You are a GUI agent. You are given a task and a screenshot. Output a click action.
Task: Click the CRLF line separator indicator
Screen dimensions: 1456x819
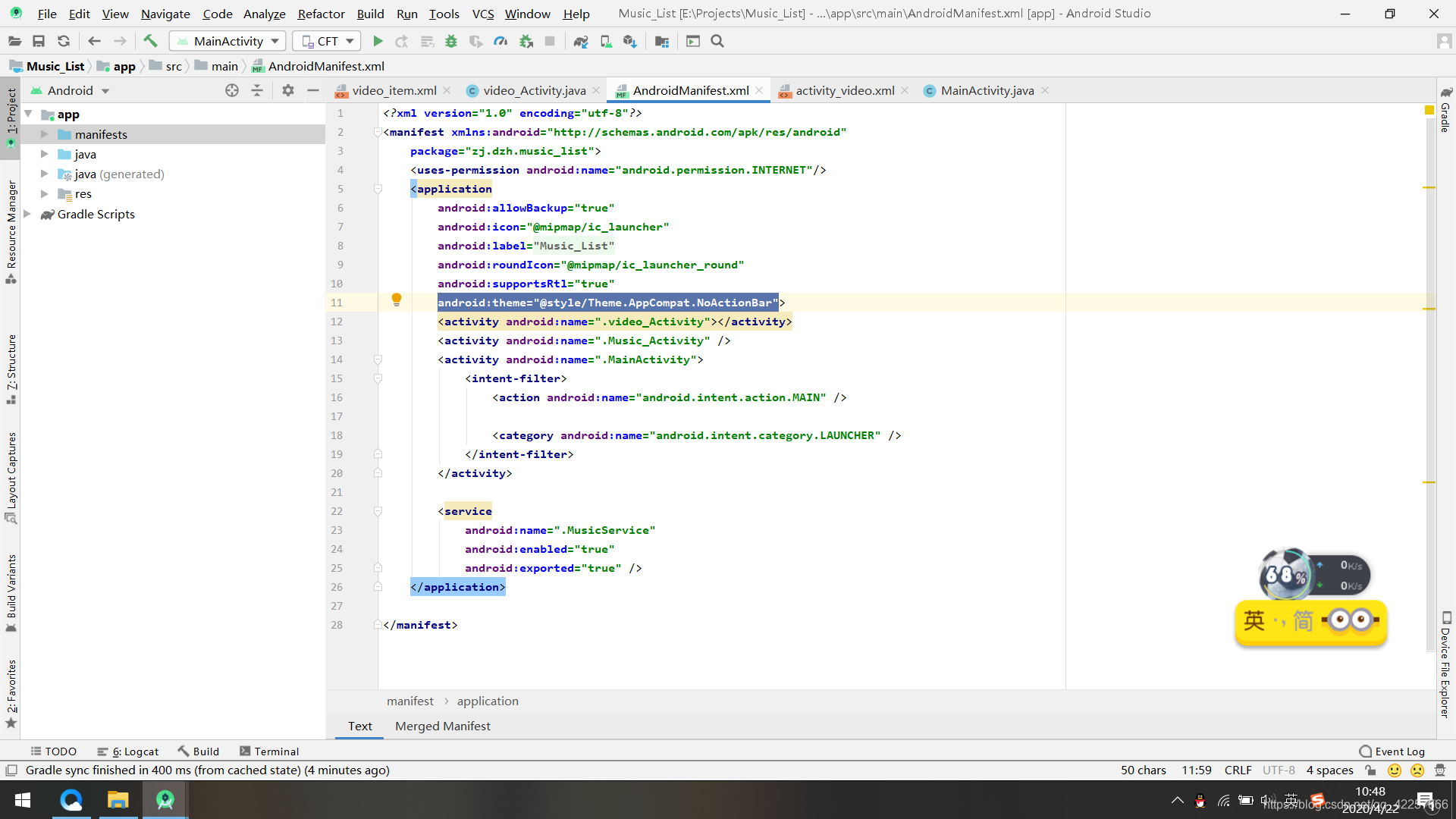1238,770
